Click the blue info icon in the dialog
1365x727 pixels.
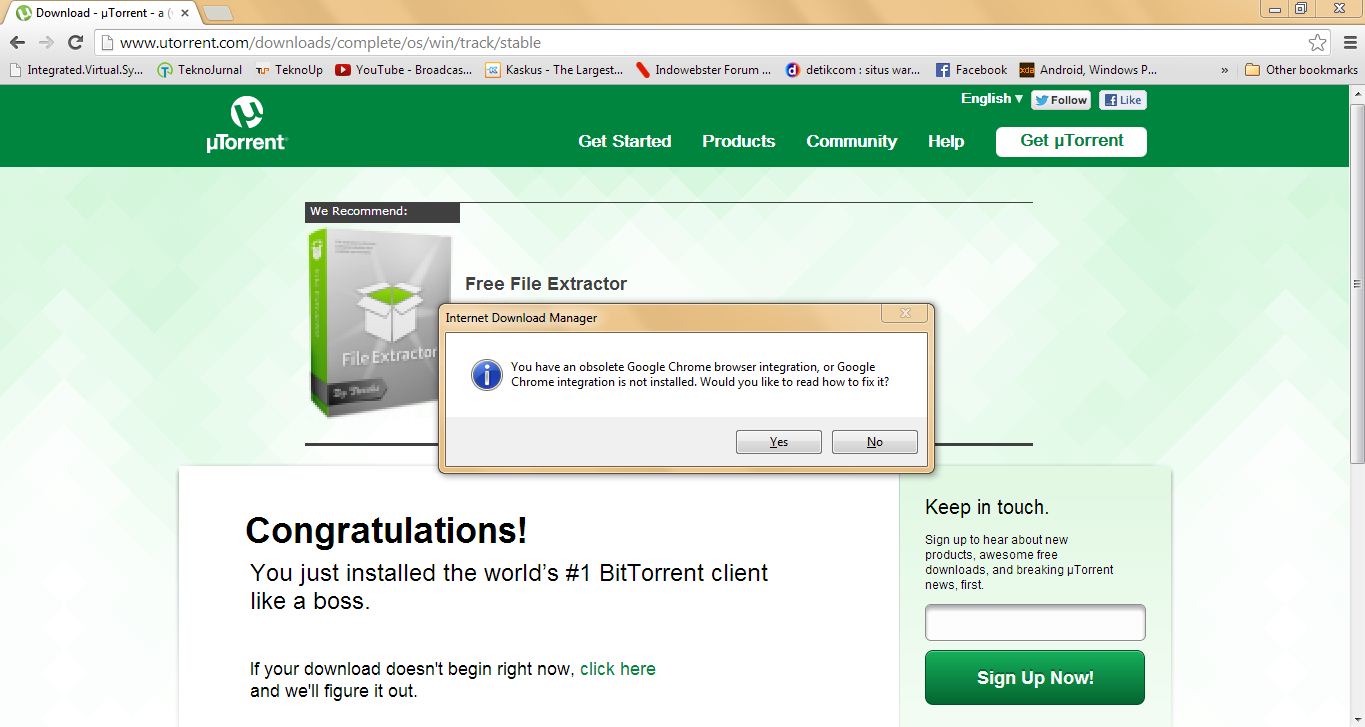[487, 375]
